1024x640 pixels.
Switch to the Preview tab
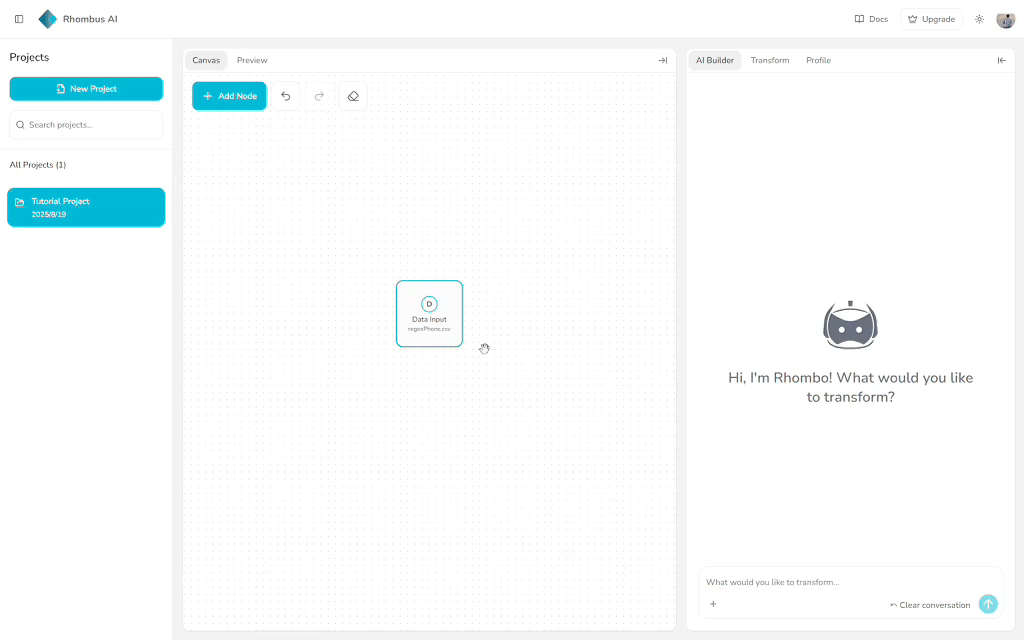click(x=252, y=60)
